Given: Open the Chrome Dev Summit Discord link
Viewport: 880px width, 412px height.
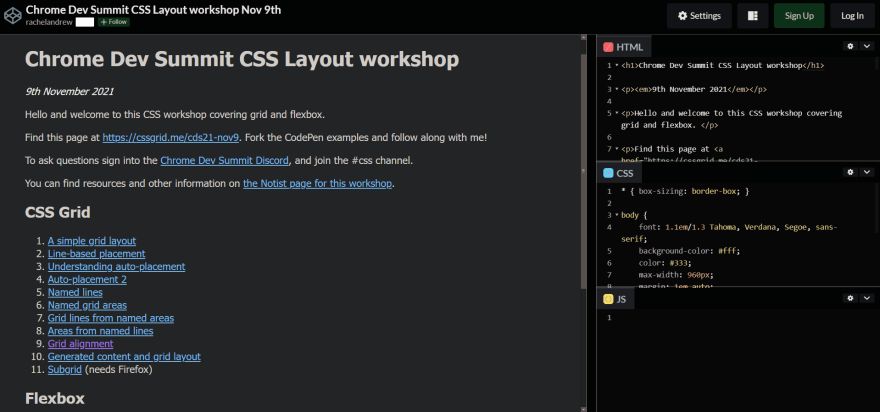Looking at the screenshot, I should 224,161.
